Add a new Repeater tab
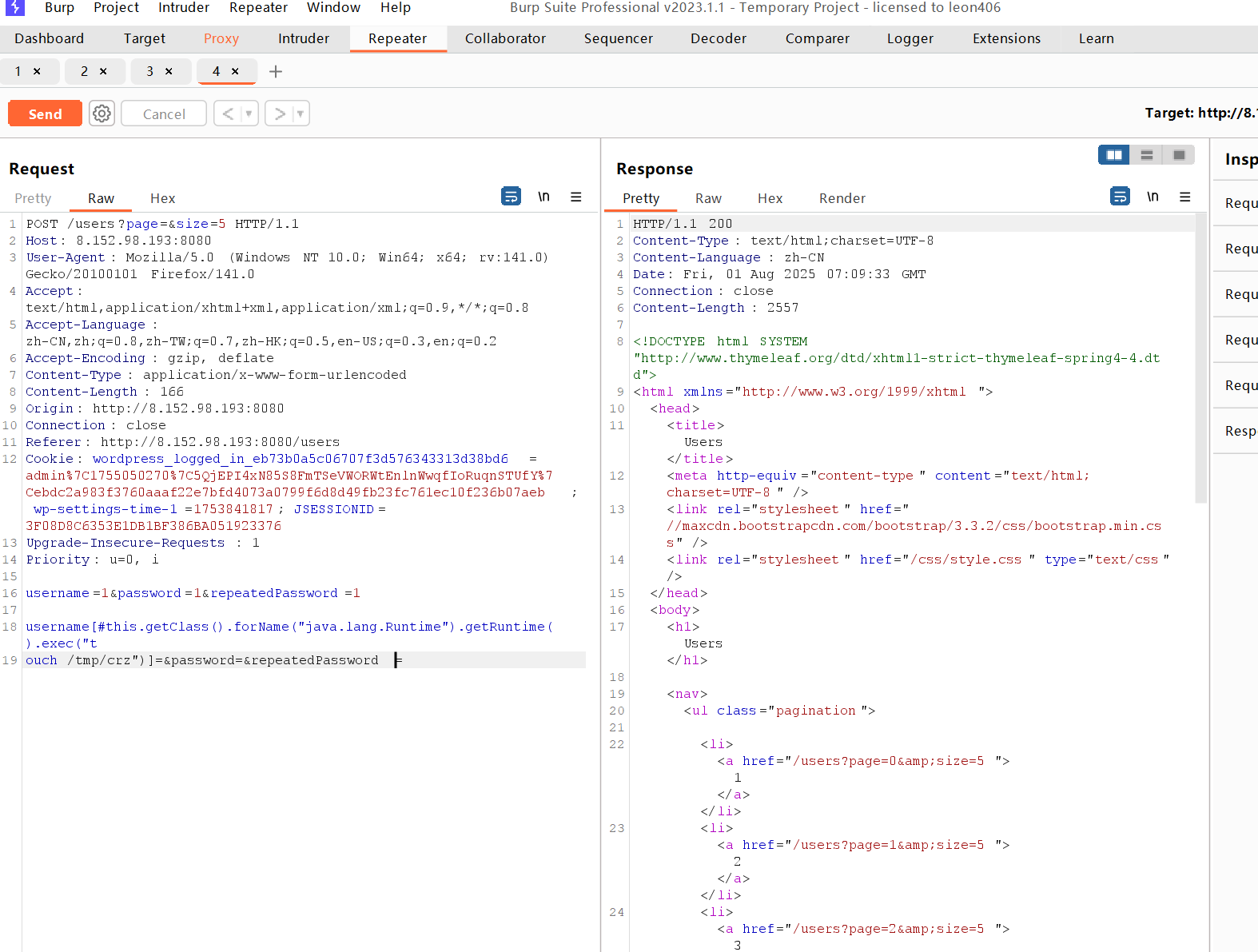The height and width of the screenshot is (952, 1258). tap(276, 72)
